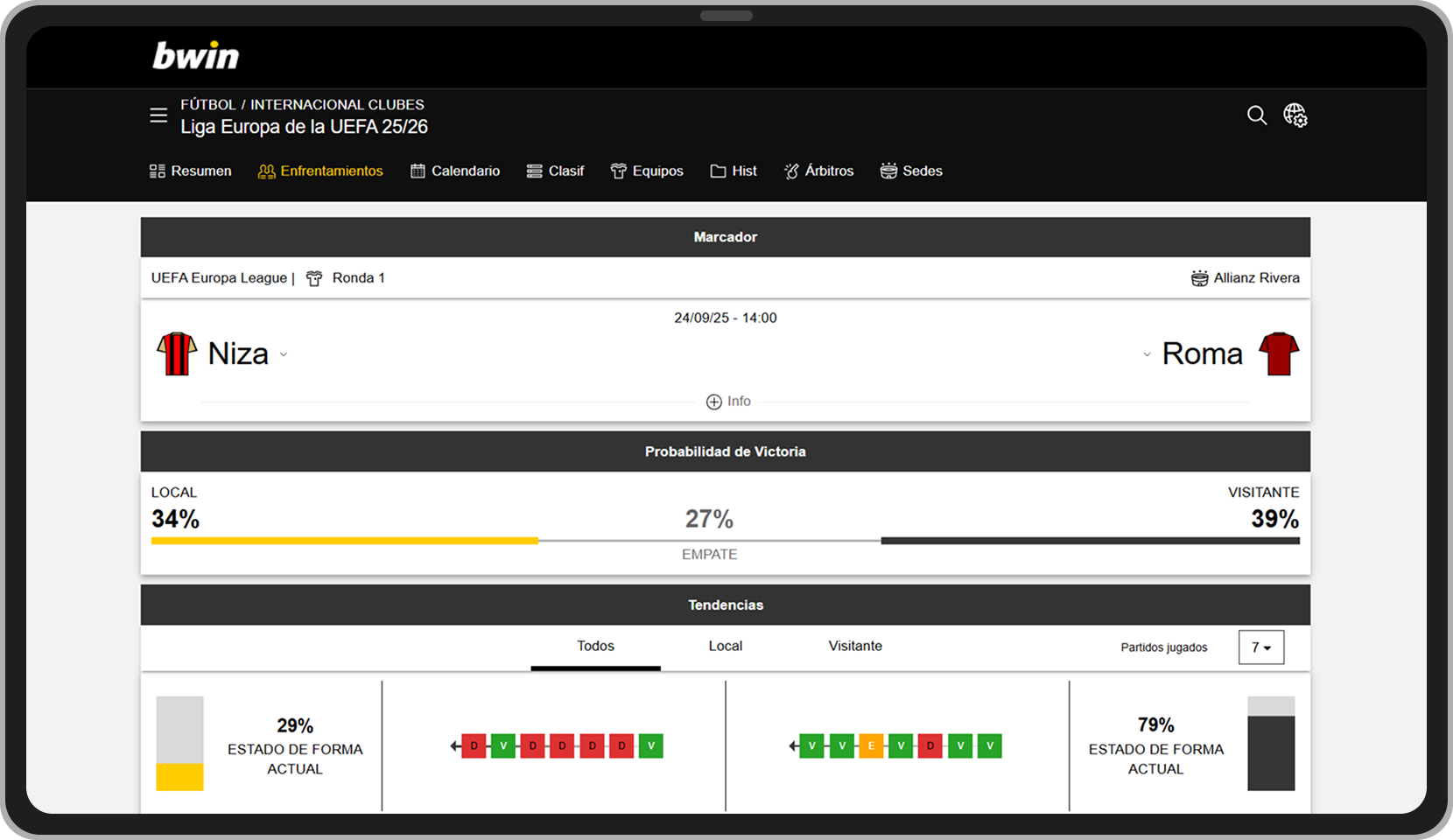1453x840 pixels.
Task: Click the yellow LOCAL probability bar
Action: [345, 541]
